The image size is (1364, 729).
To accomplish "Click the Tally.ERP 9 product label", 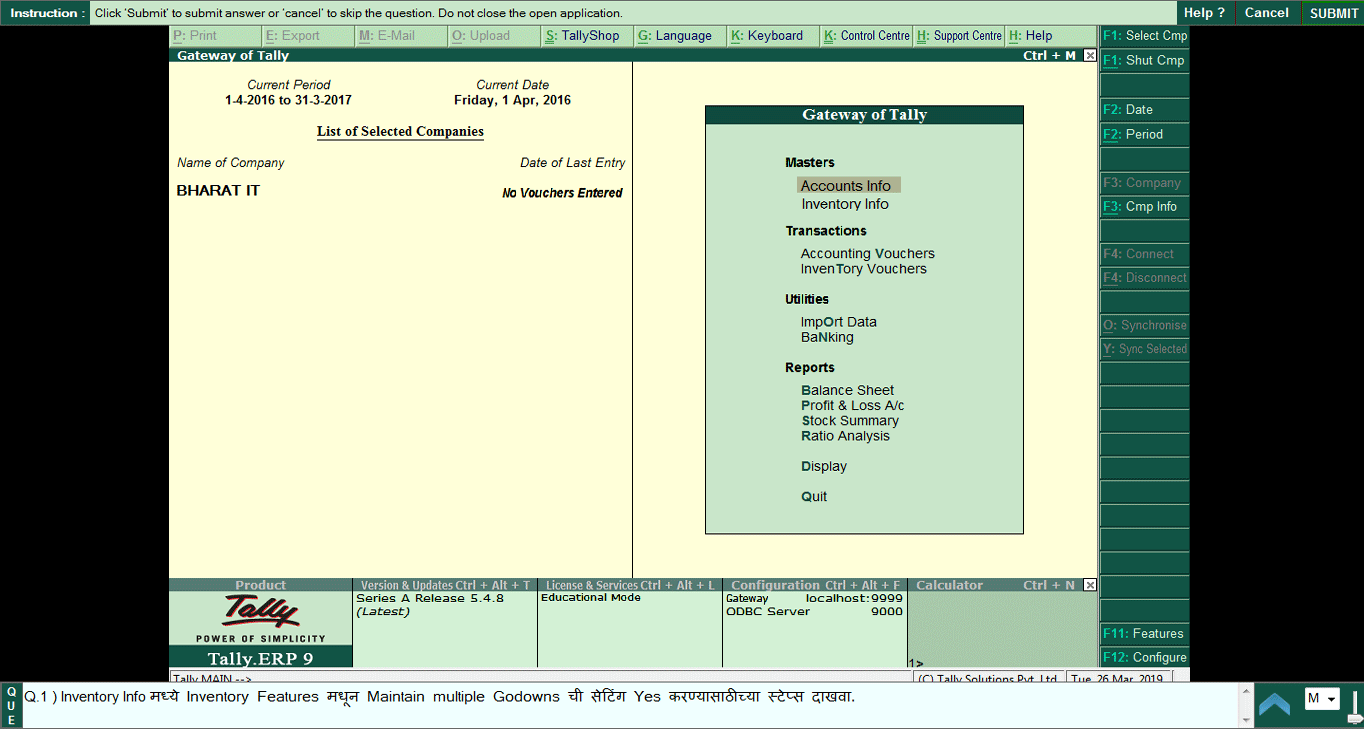I will click(260, 658).
